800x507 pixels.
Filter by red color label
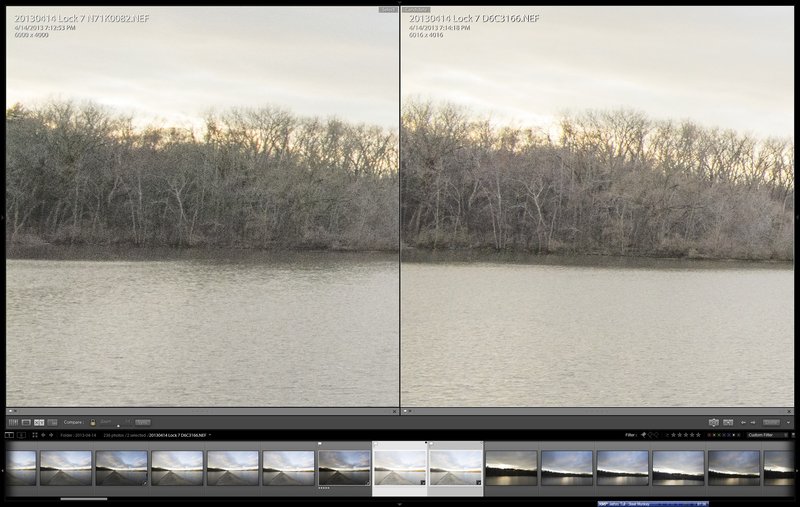tap(709, 435)
